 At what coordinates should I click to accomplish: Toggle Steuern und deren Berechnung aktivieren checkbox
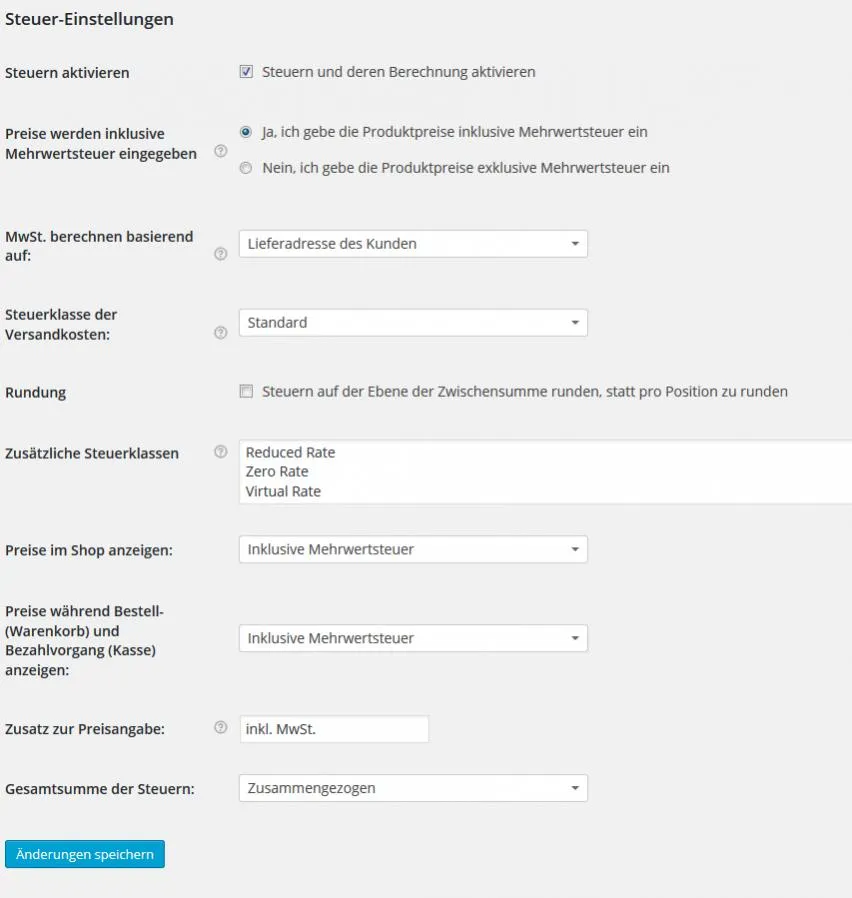click(246, 72)
